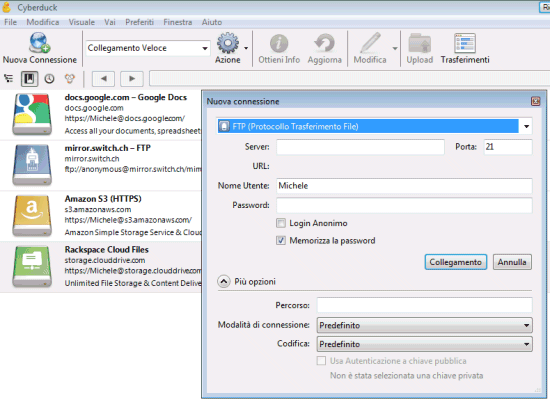Collapse the Più opzioni section

(x=224, y=282)
